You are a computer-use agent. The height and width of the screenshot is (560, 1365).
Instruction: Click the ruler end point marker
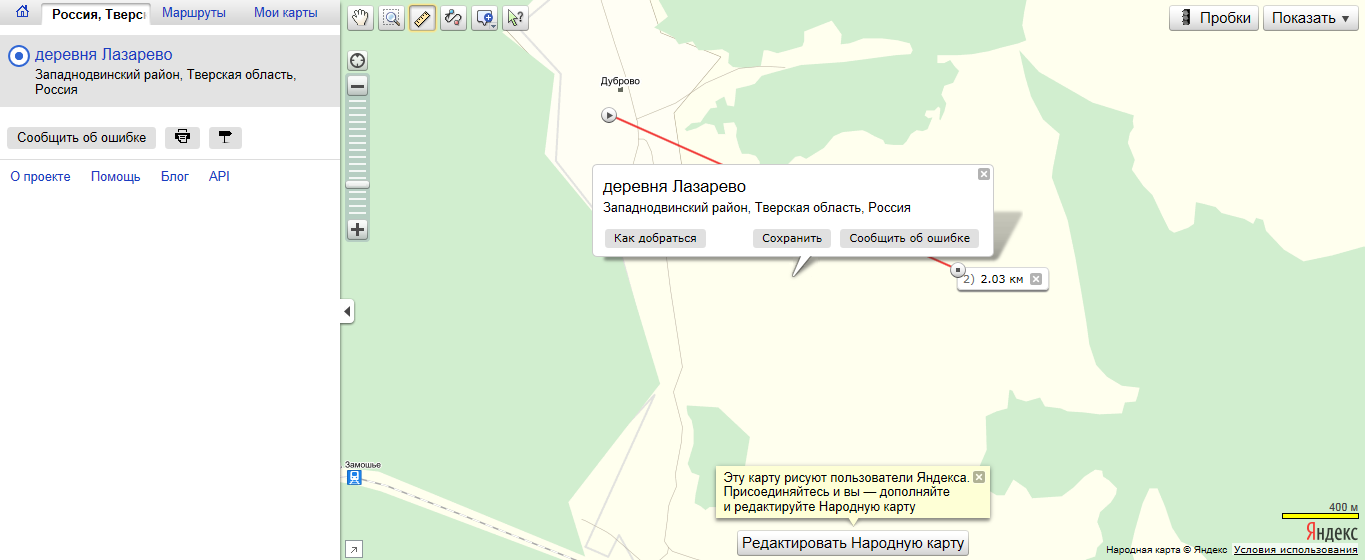[957, 270]
